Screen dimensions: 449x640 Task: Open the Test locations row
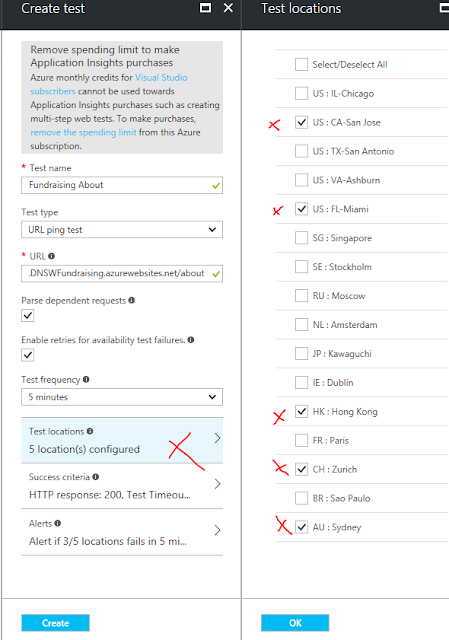pos(122,440)
